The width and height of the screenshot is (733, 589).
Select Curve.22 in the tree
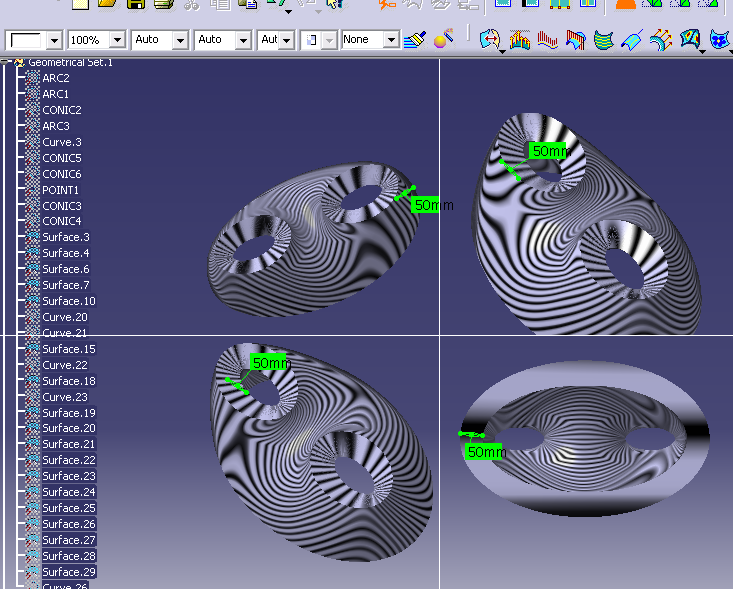click(x=65, y=365)
